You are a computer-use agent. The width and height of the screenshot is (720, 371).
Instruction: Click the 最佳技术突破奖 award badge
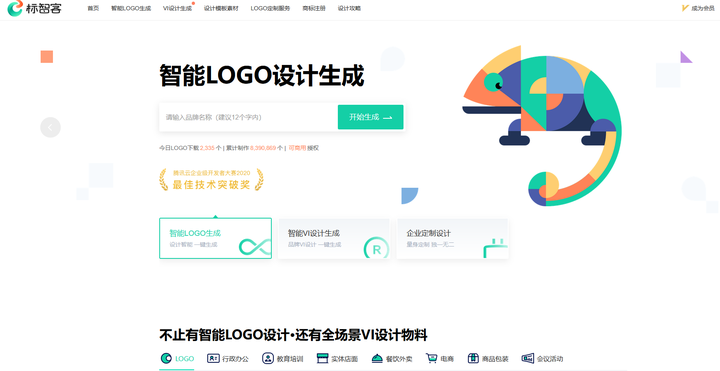[211, 180]
